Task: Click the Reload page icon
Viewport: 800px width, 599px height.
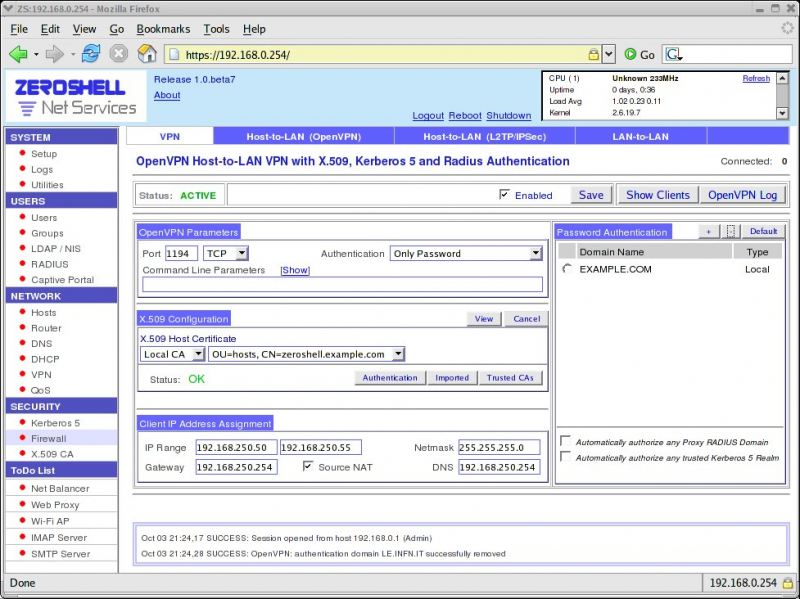Action: 91,54
